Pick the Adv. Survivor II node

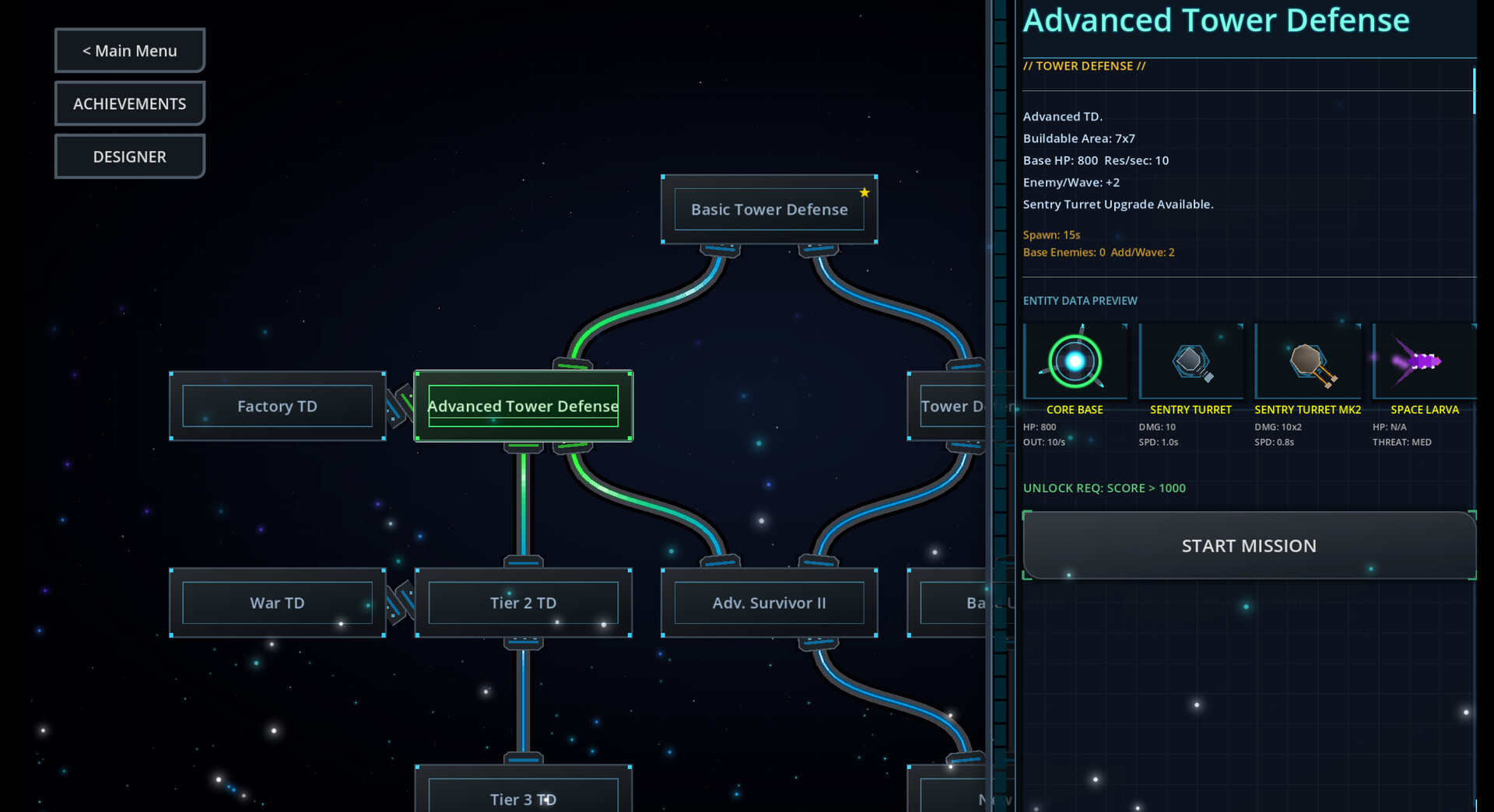coord(769,603)
